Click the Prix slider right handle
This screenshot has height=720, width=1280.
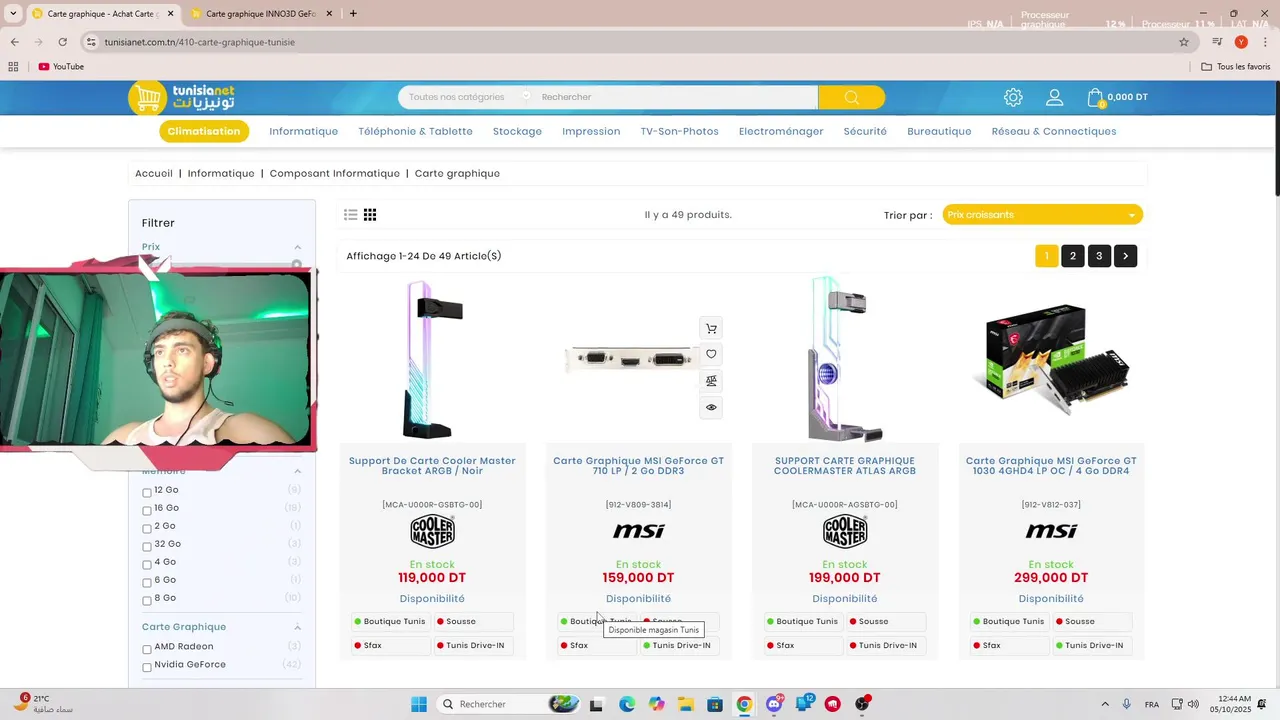point(297,265)
